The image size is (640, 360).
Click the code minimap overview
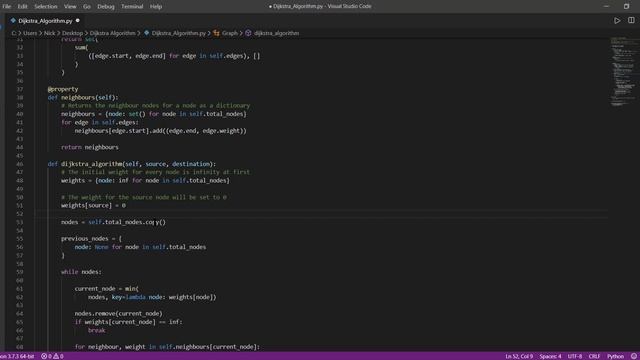pos(623,71)
